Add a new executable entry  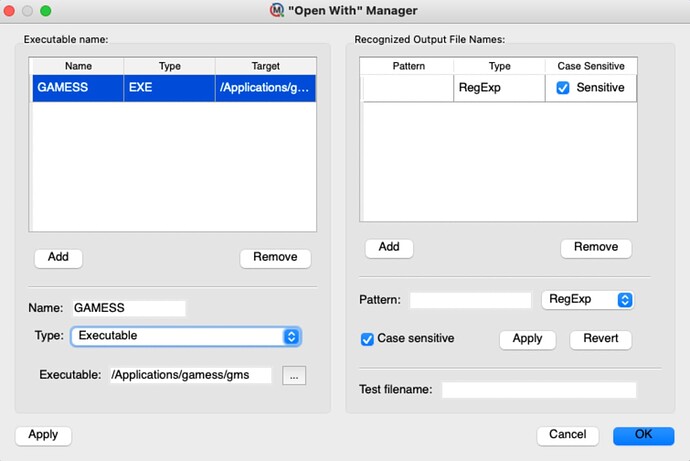(58, 257)
